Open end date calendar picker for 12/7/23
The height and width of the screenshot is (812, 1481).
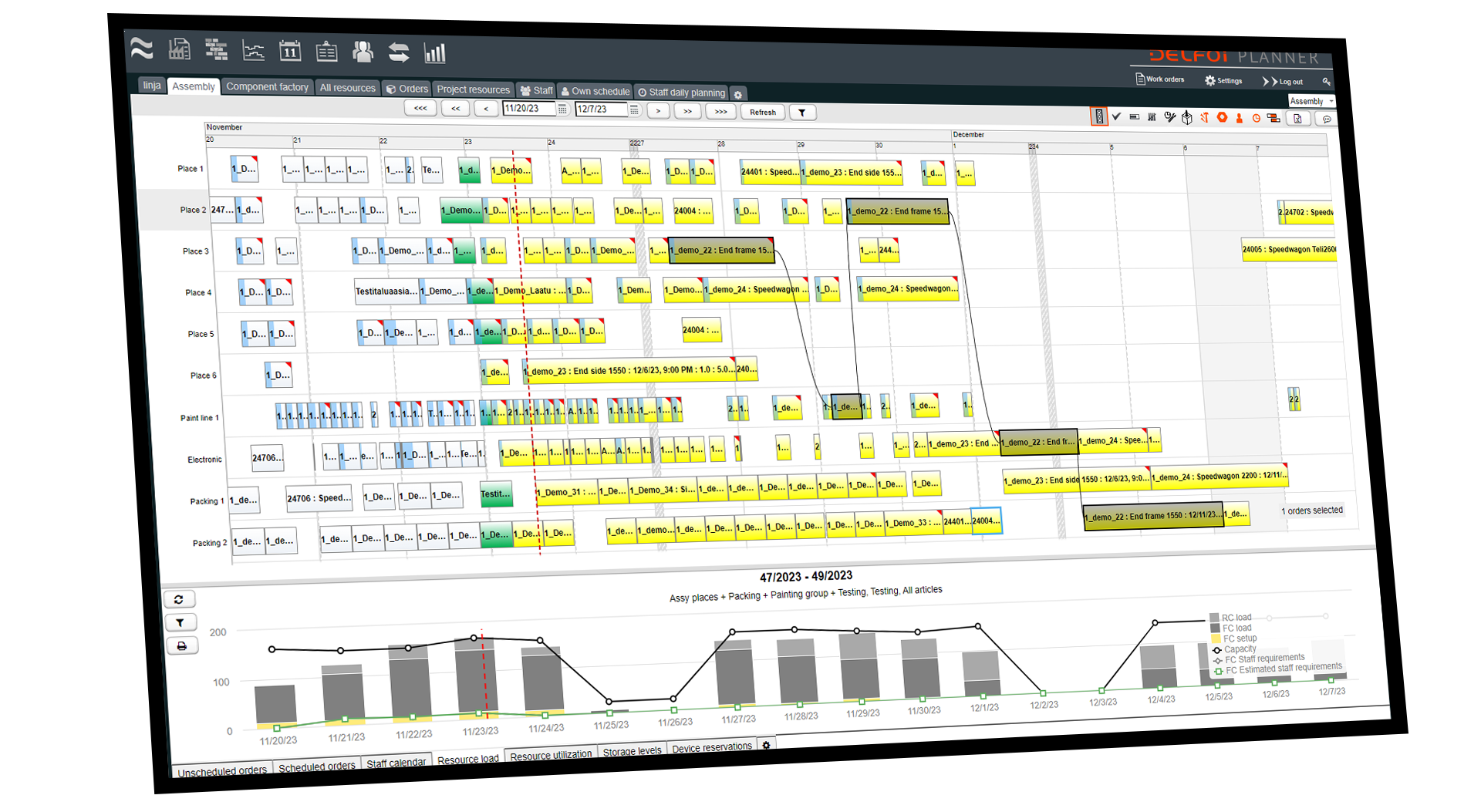(x=634, y=110)
